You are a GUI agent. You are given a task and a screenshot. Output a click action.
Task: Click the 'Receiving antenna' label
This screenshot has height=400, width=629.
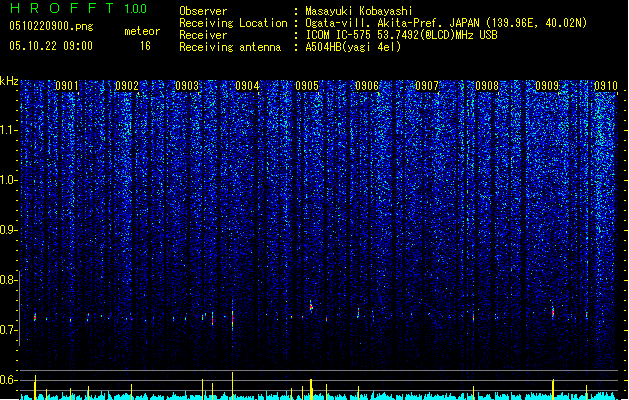(x=230, y=47)
